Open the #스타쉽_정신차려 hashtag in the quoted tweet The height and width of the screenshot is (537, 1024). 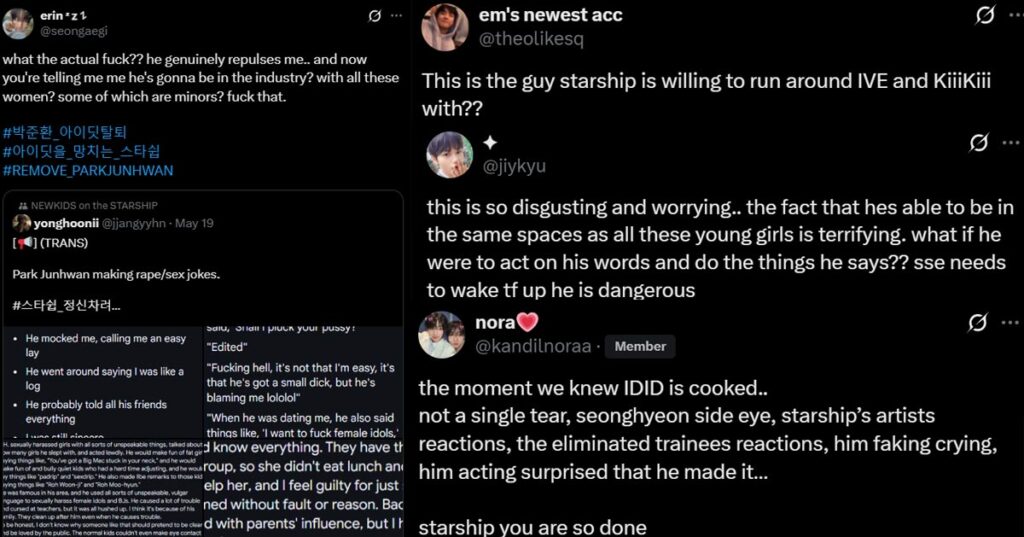point(62,302)
